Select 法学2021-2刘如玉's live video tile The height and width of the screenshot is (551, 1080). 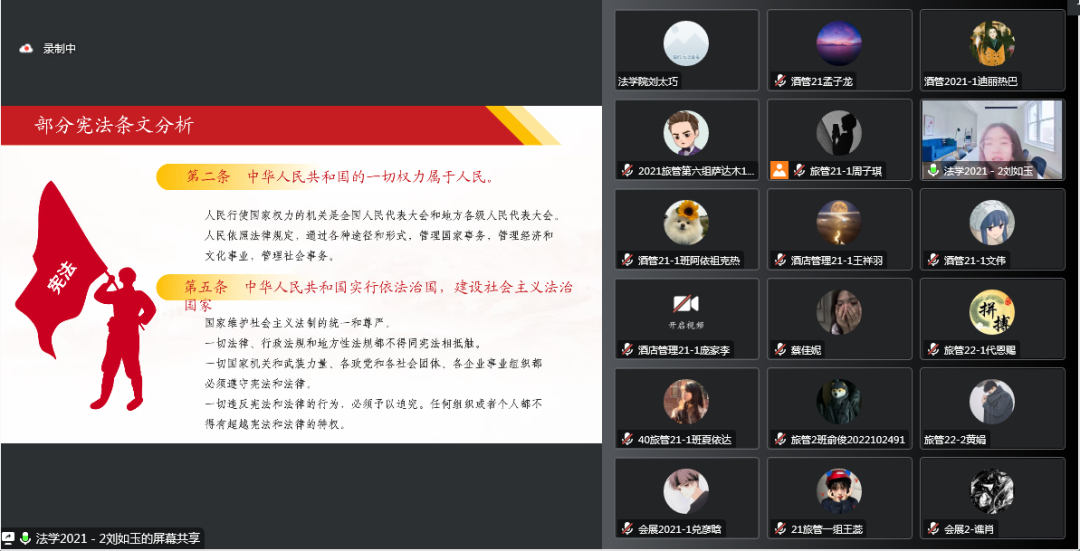coord(993,139)
